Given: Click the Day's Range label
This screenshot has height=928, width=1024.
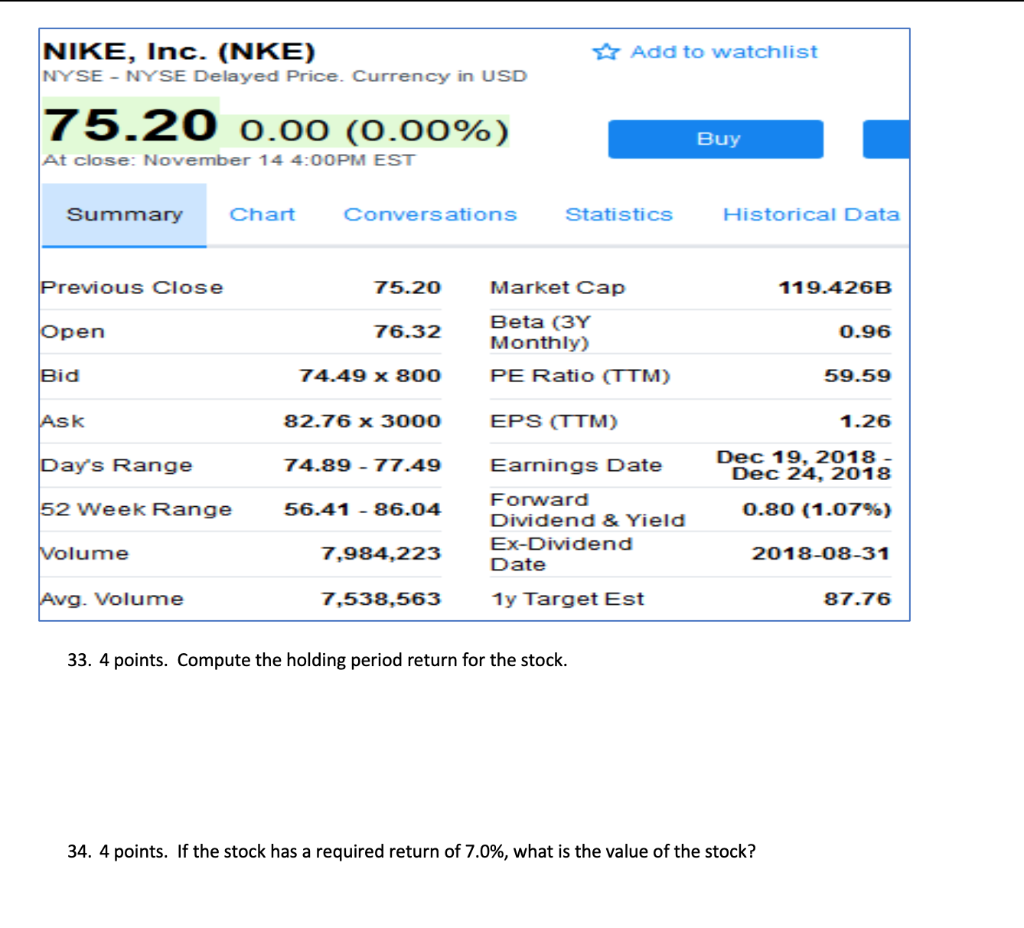Looking at the screenshot, I should (116, 465).
